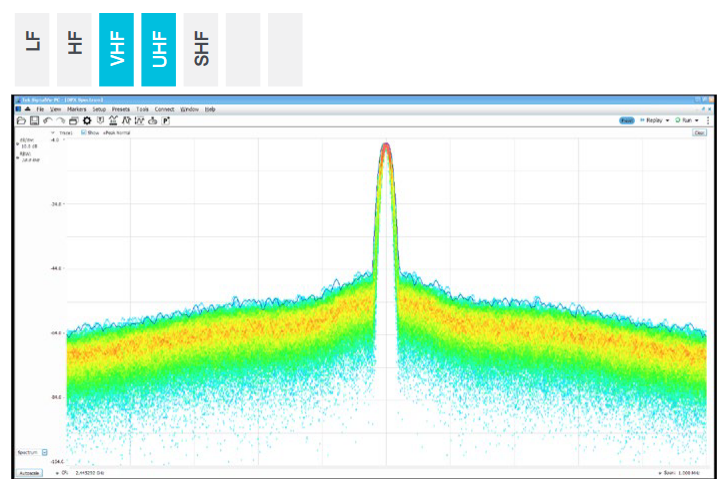Open the Trace selector dropdown
The height and width of the screenshot is (487, 724).
click(54, 132)
